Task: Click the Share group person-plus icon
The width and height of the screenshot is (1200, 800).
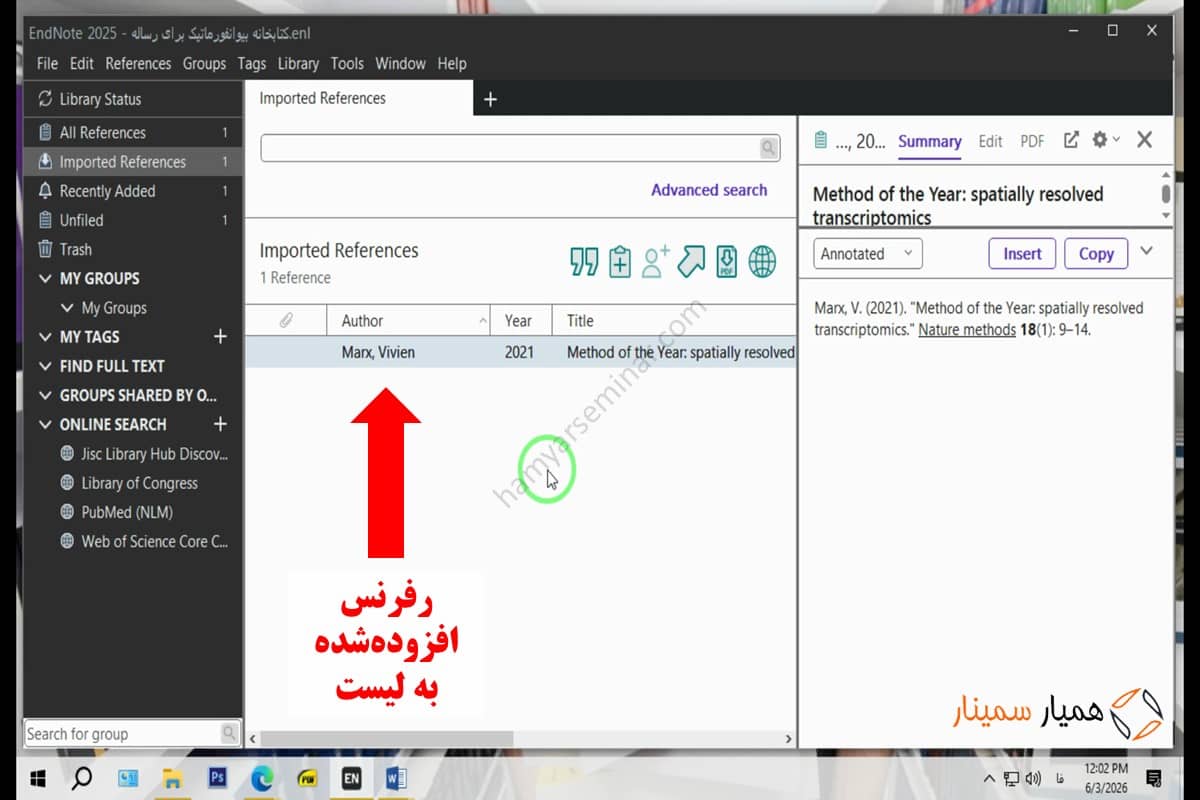Action: (655, 262)
